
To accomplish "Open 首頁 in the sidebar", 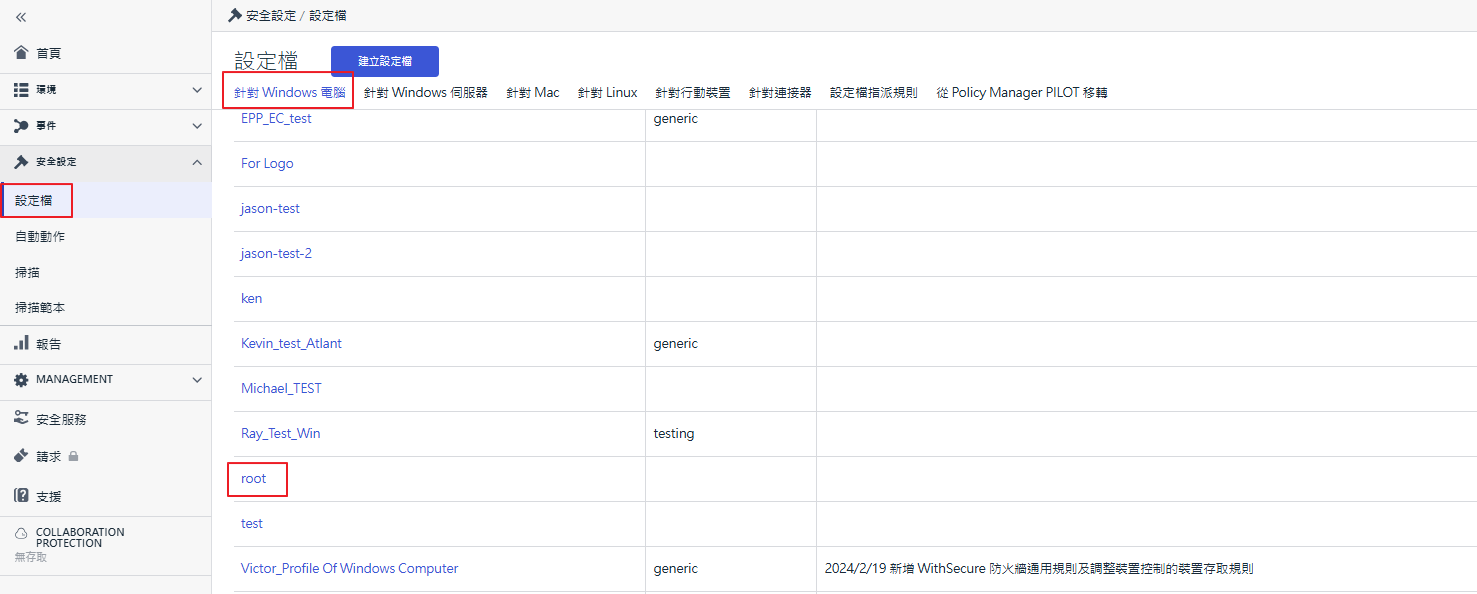I will [49, 53].
